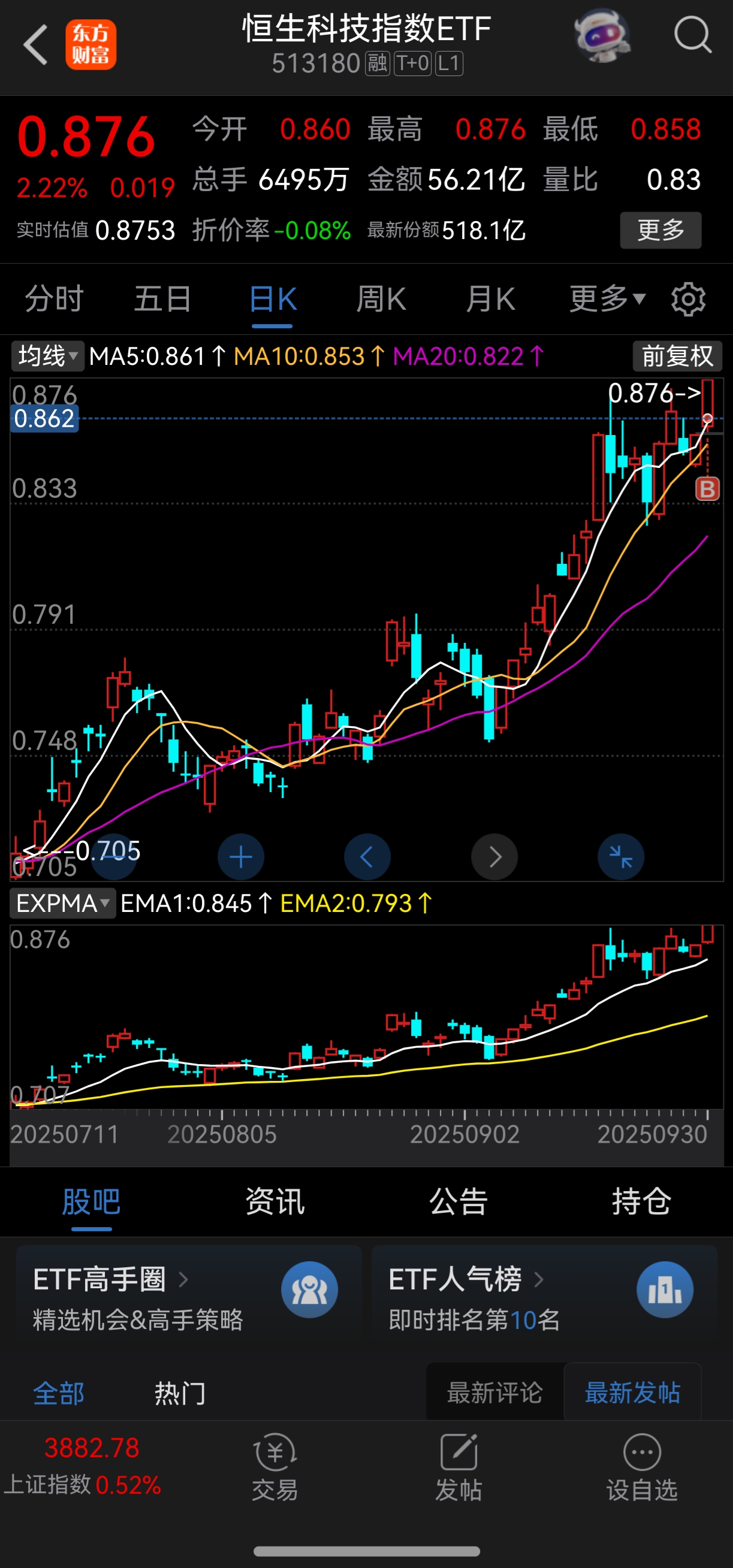Tap the 更多 quote details button

coord(660,230)
